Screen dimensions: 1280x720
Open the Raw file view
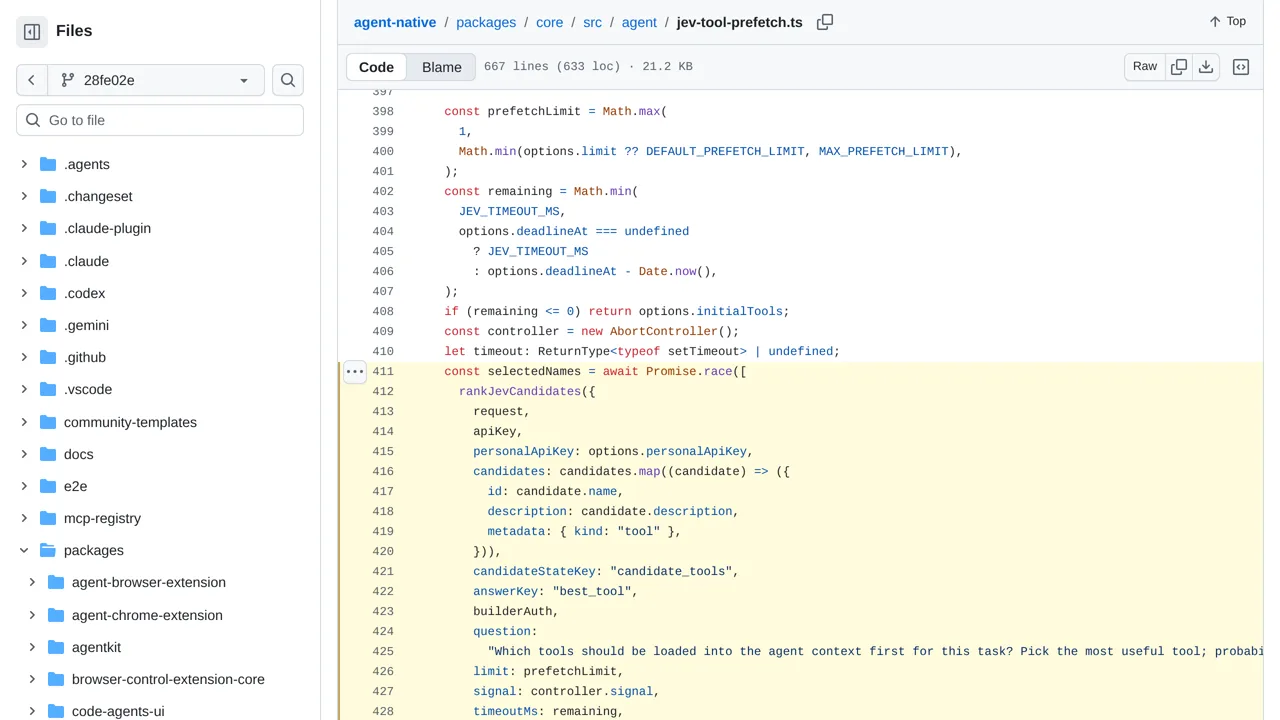click(1145, 67)
